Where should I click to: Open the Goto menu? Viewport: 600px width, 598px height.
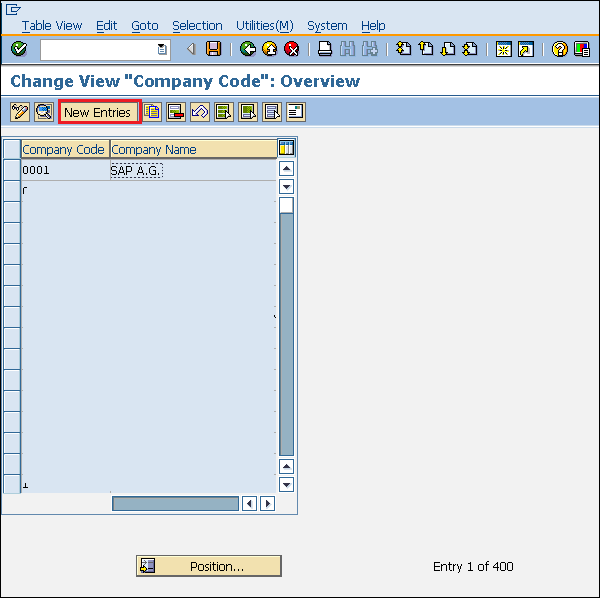[145, 26]
